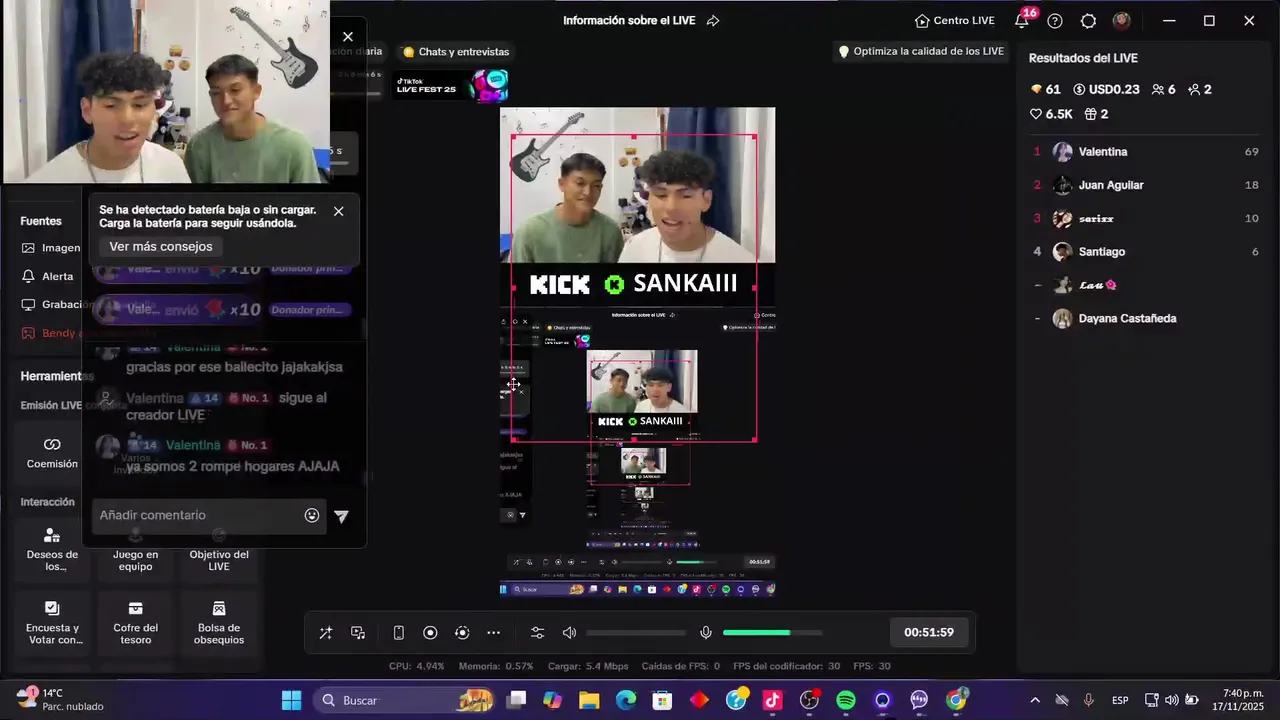Open the Centro LIVE link
The height and width of the screenshot is (720, 1280).
[954, 20]
